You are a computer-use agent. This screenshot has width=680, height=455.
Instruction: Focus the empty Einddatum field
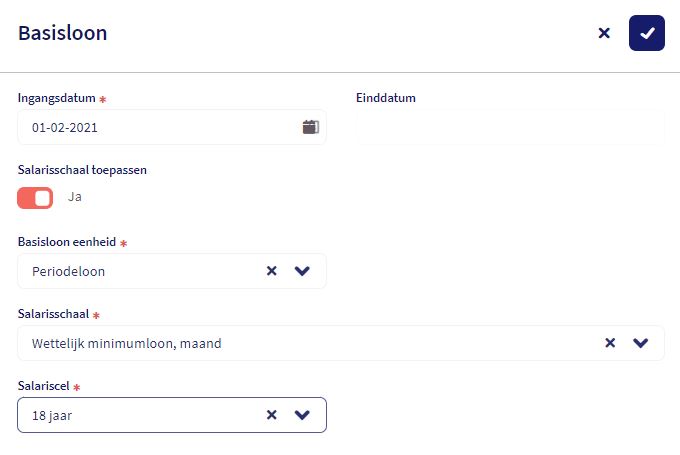pyautogui.click(x=510, y=127)
